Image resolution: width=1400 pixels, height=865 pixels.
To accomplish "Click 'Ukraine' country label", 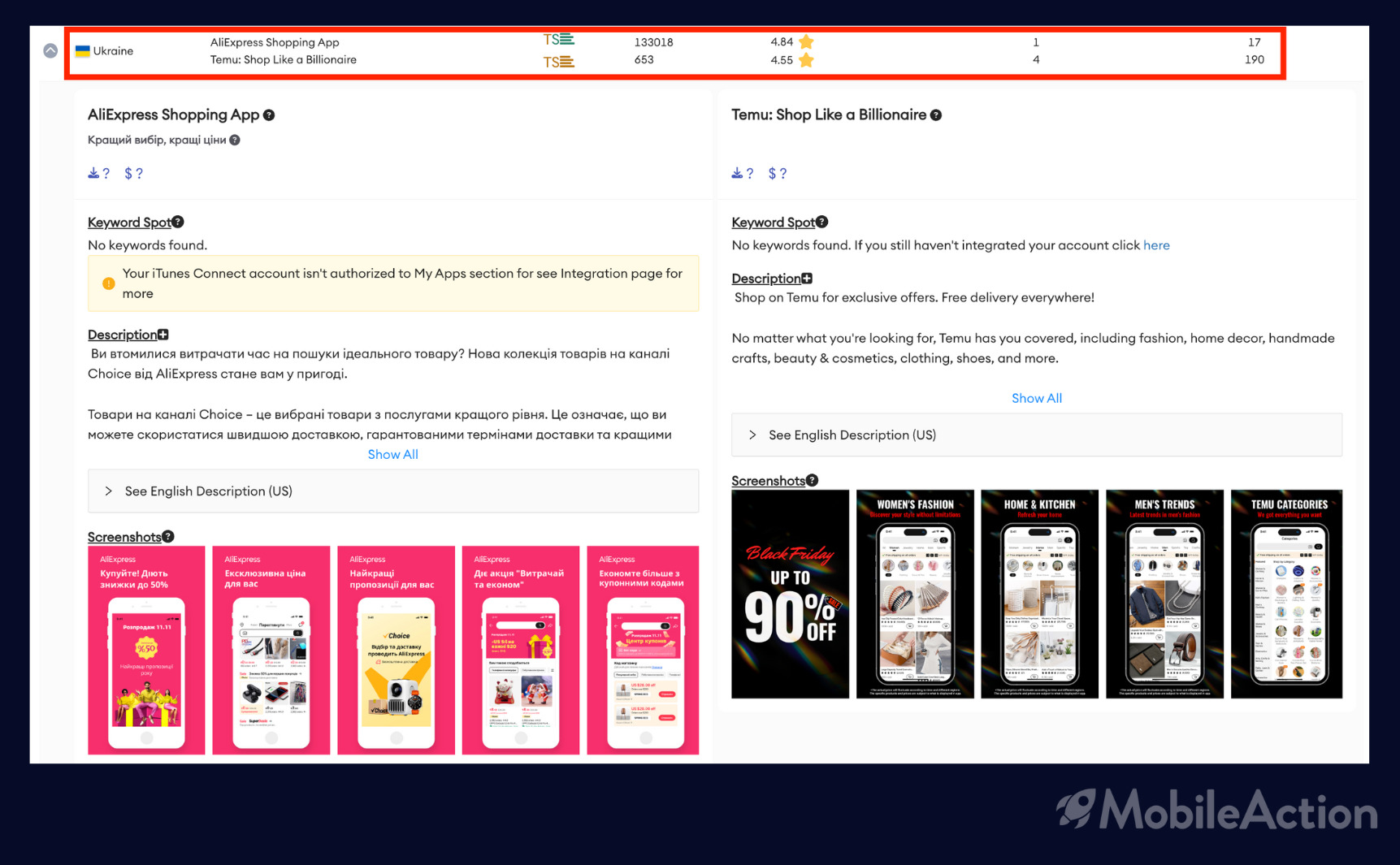I will [x=113, y=50].
